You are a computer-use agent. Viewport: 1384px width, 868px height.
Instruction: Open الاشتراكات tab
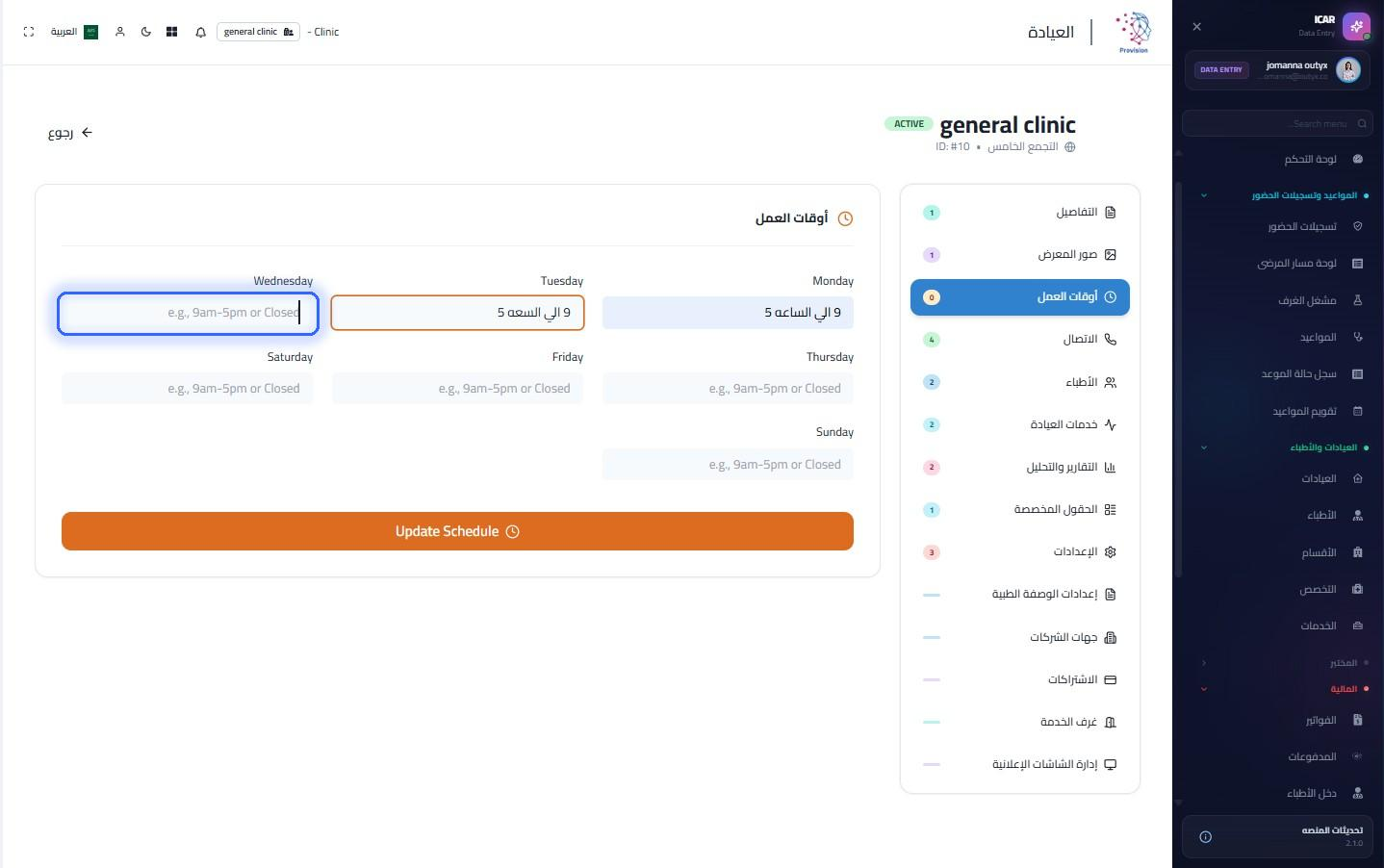pyautogui.click(x=1020, y=679)
